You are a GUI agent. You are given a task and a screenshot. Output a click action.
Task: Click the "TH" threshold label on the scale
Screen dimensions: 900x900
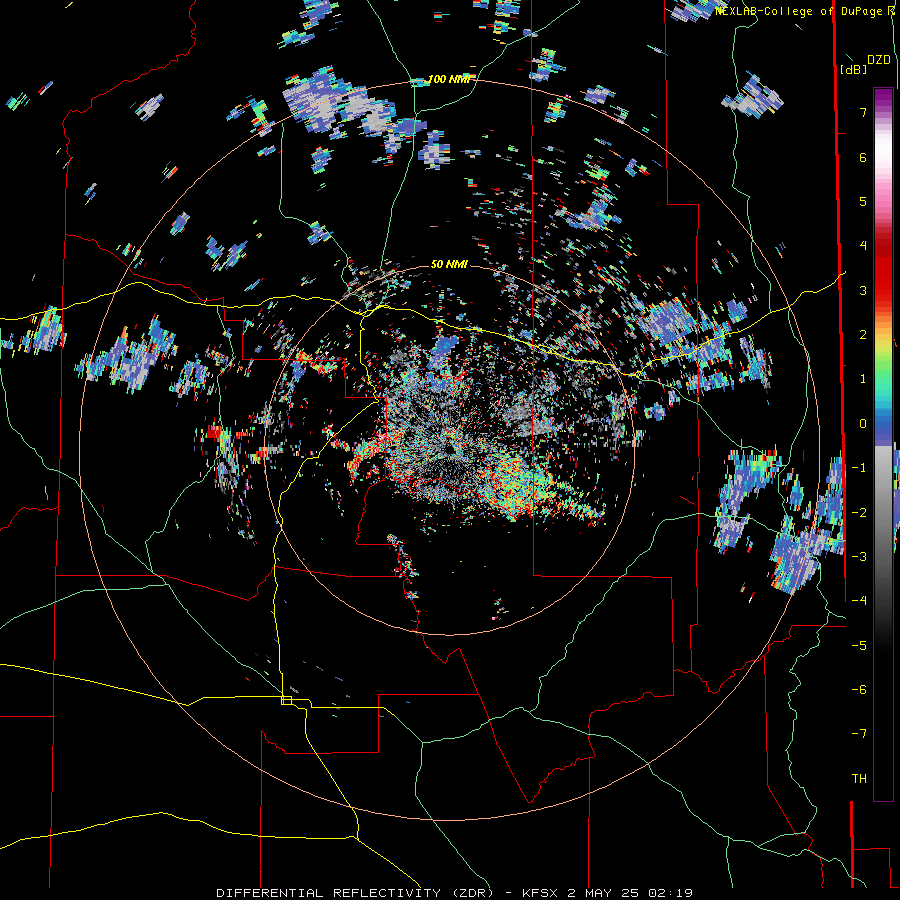(859, 779)
